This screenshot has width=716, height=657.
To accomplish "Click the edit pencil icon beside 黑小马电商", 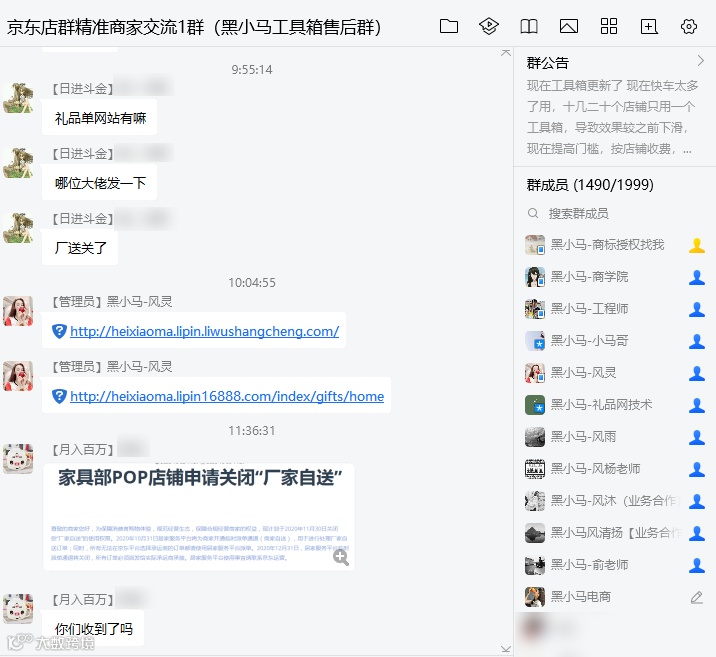I will pyautogui.click(x=696, y=597).
